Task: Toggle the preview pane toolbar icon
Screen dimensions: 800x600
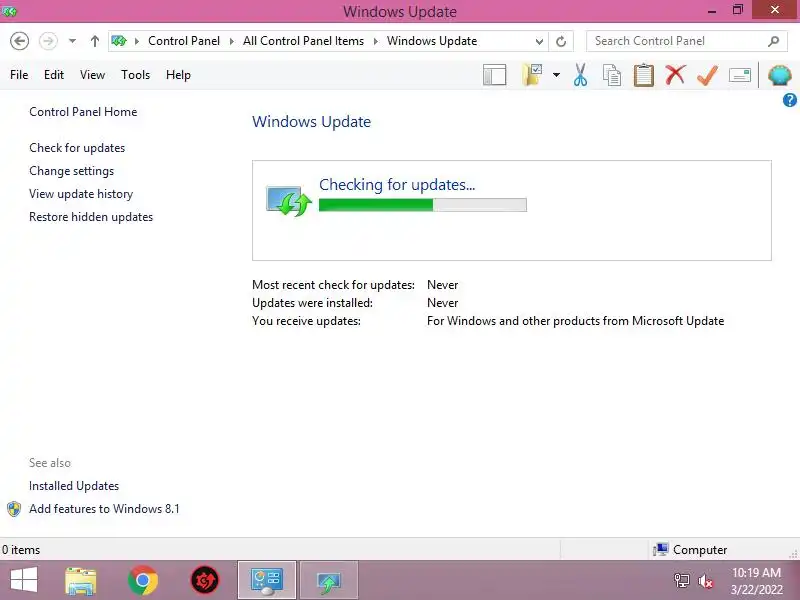Action: coord(494,75)
